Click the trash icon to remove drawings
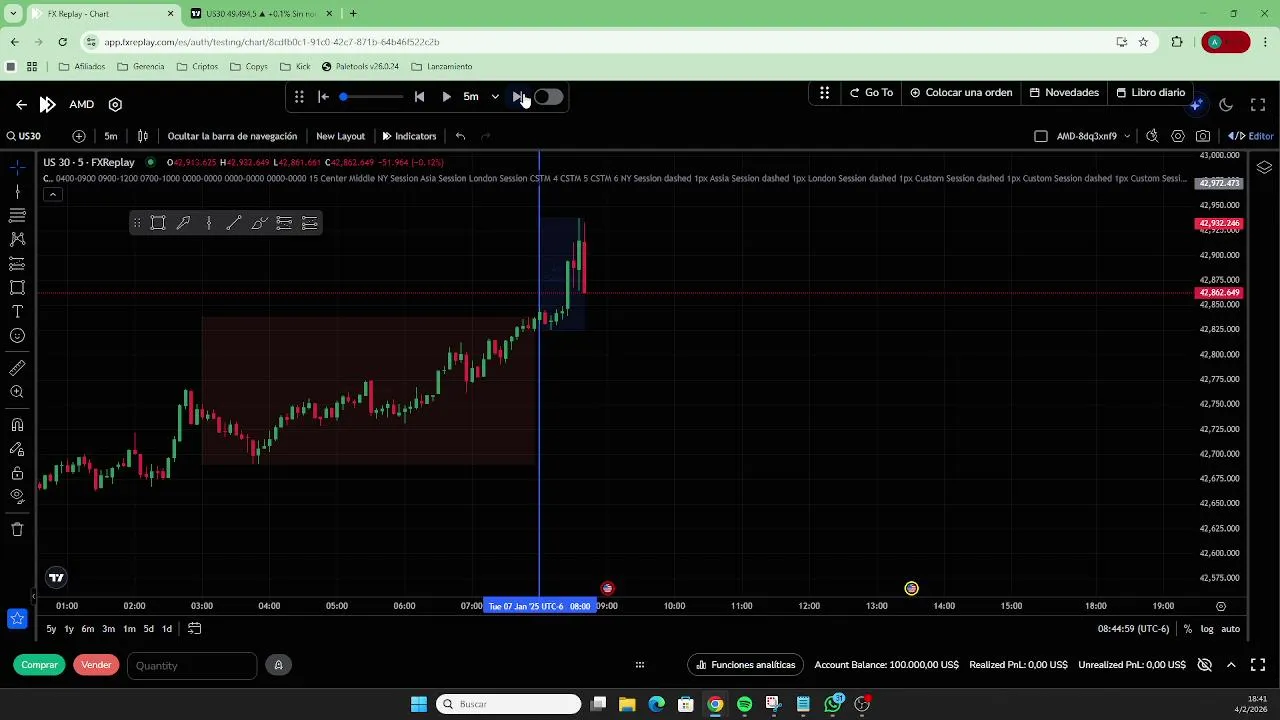This screenshot has height=720, width=1280. coord(17,529)
